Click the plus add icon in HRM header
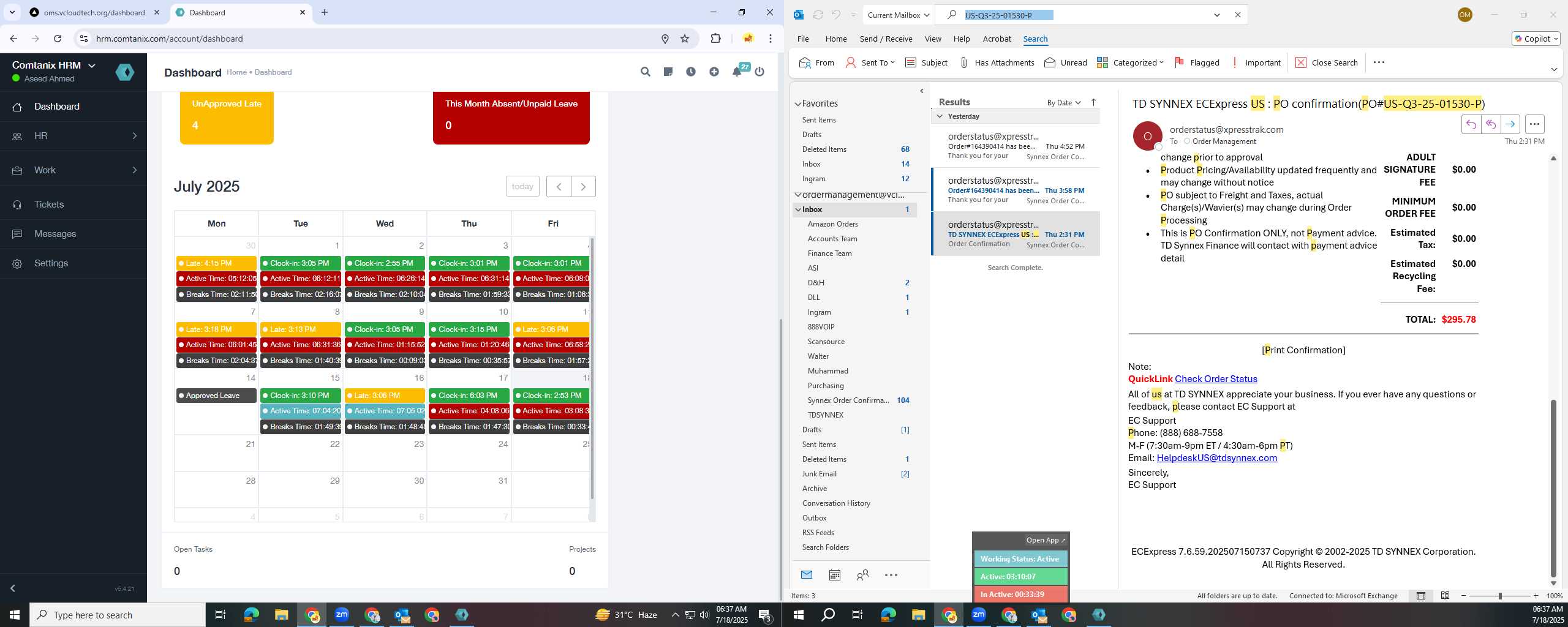This screenshot has width=1568, height=627. pyautogui.click(x=714, y=72)
